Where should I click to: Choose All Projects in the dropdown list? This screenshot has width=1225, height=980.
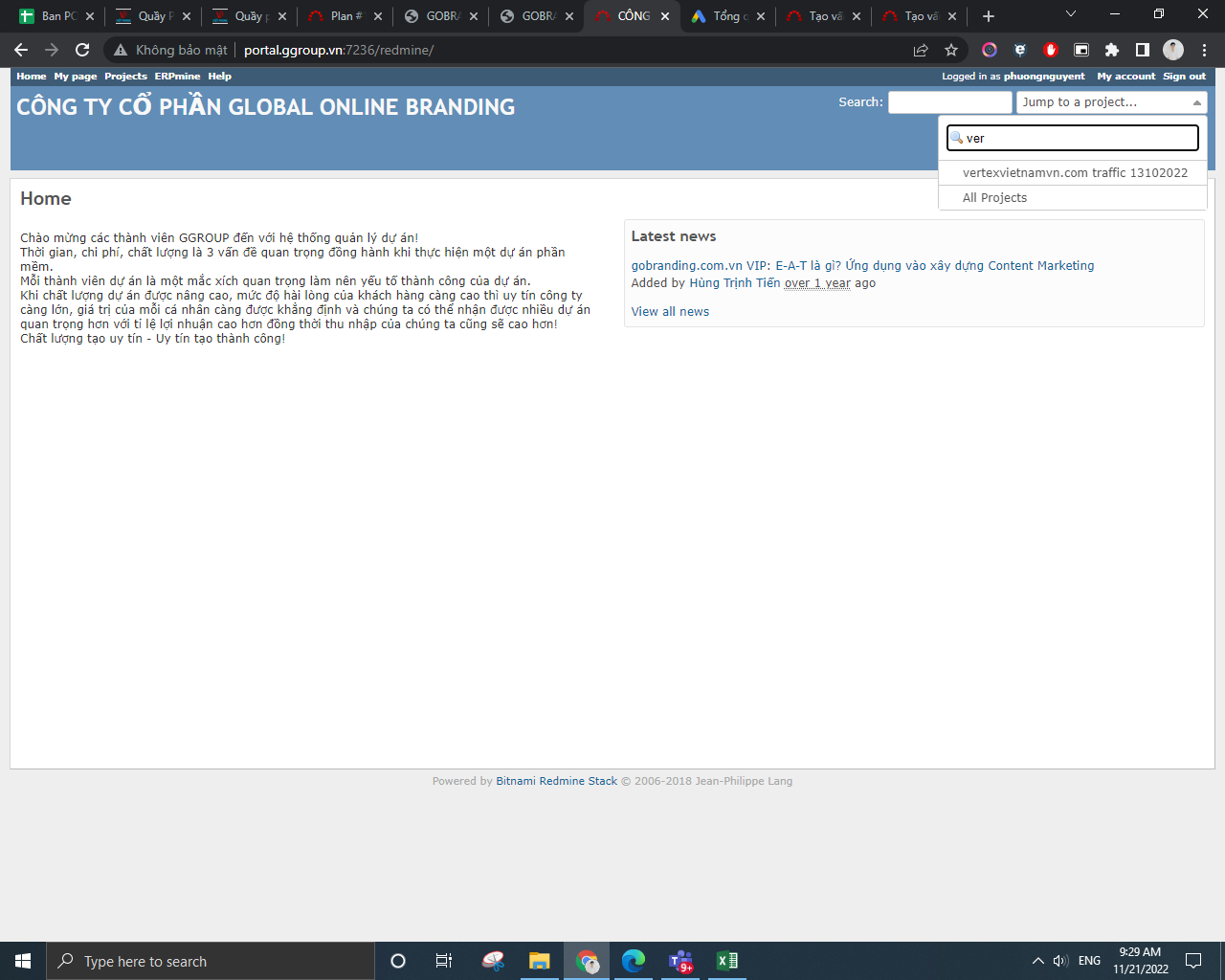tap(994, 198)
